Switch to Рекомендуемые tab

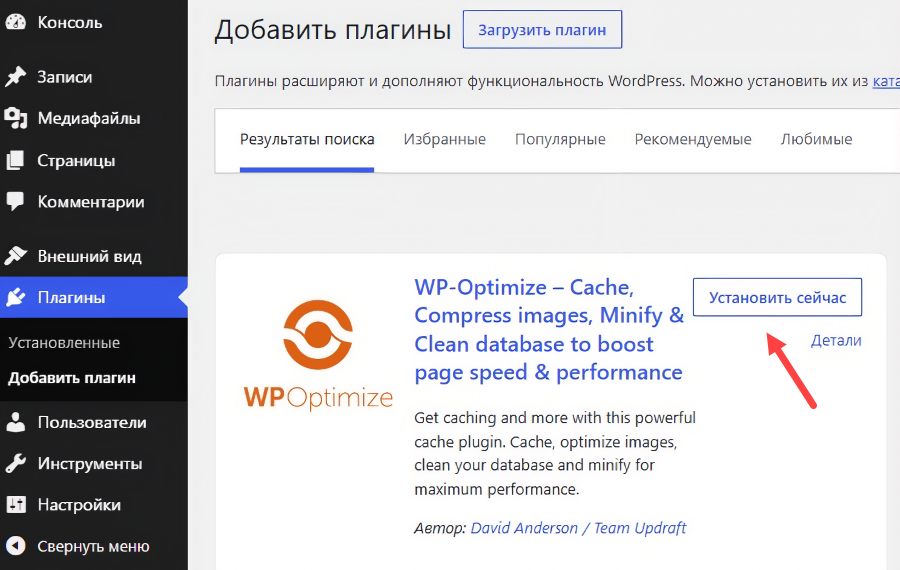click(x=693, y=139)
